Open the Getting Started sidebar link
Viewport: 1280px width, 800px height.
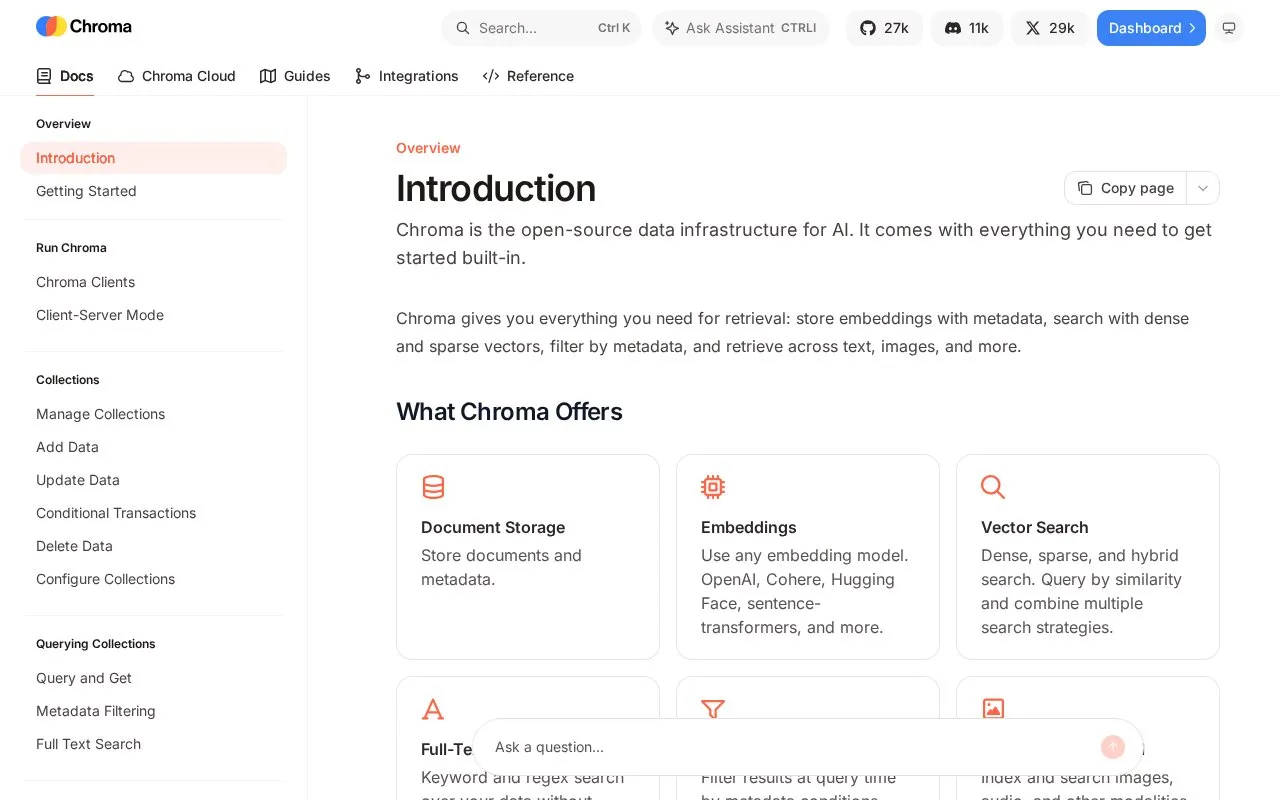(153, 191)
